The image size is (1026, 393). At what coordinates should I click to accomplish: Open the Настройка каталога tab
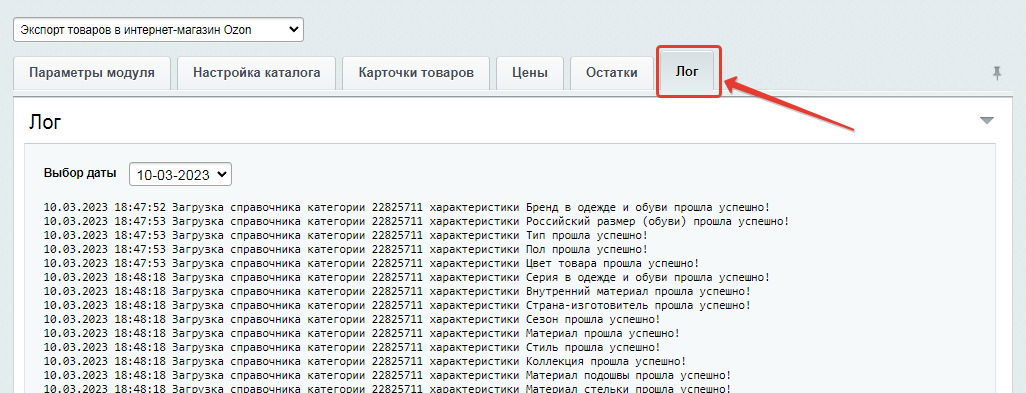pyautogui.click(x=256, y=73)
